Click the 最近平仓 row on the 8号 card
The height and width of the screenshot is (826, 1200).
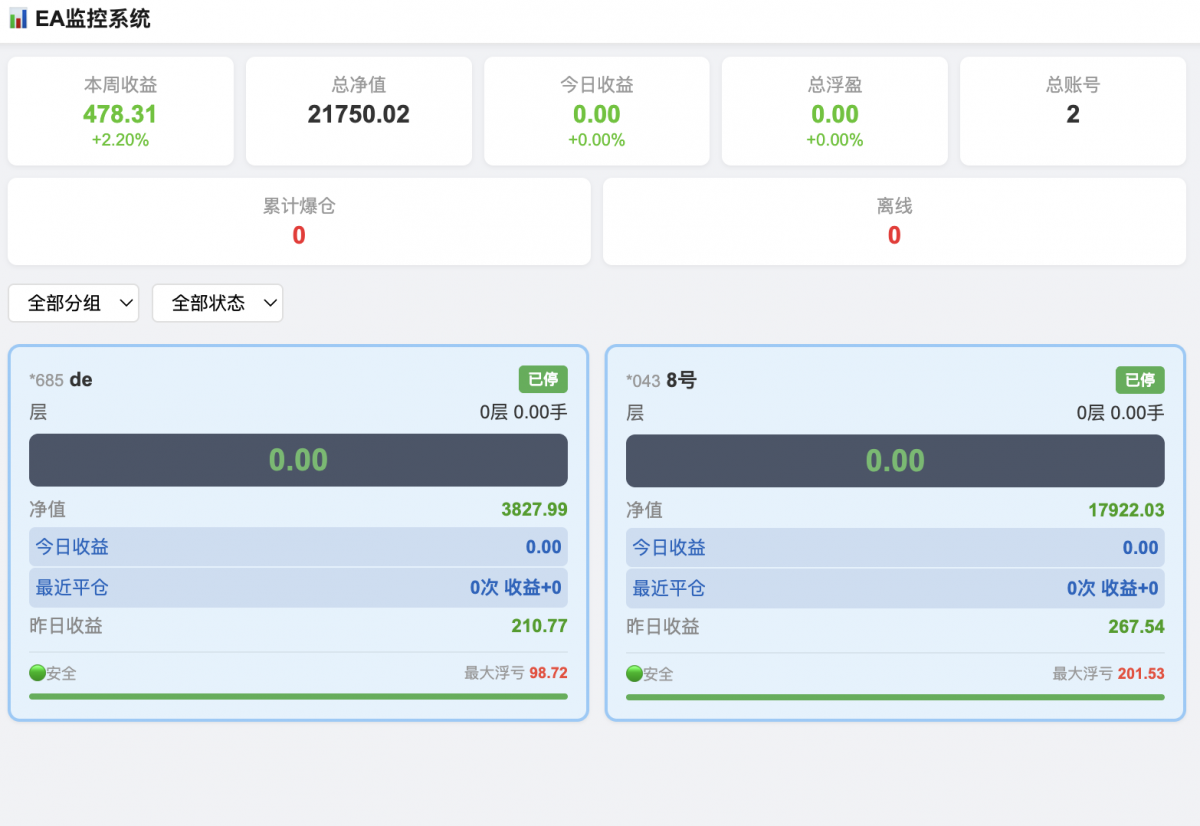(x=895, y=588)
